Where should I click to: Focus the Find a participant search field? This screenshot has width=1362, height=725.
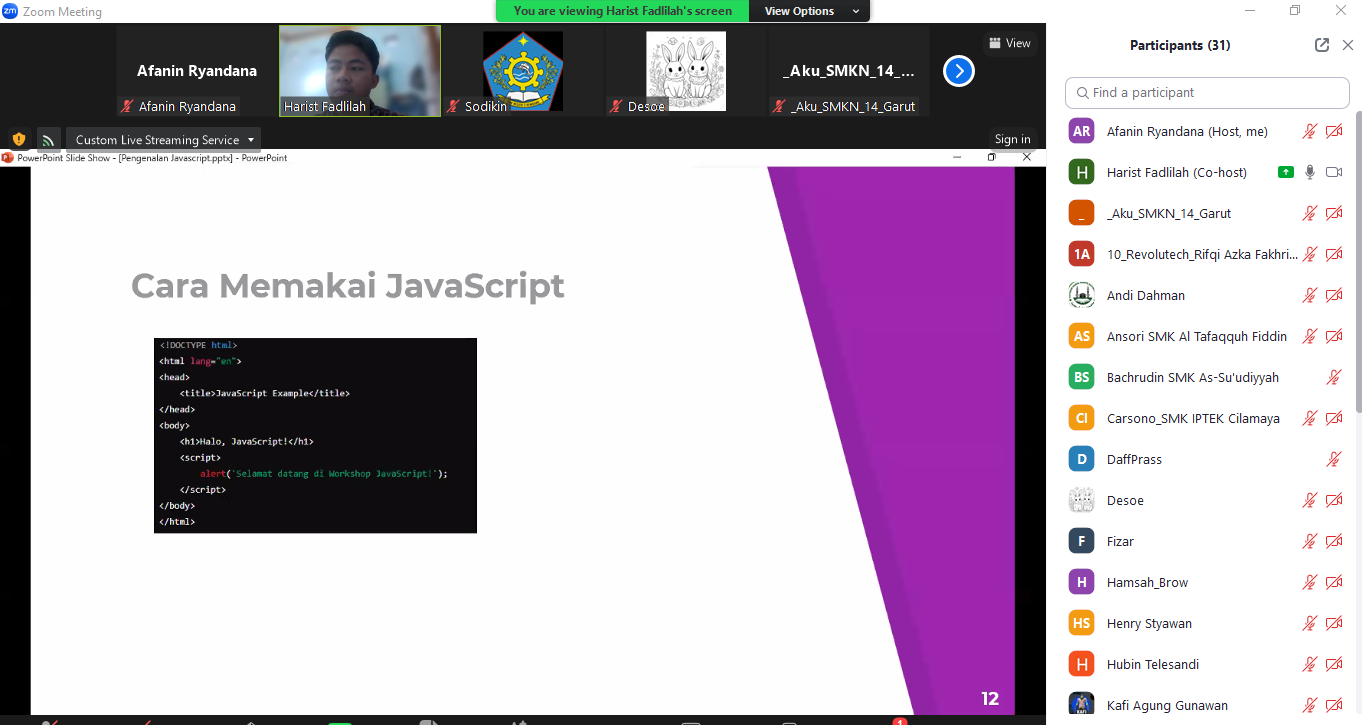click(1207, 92)
